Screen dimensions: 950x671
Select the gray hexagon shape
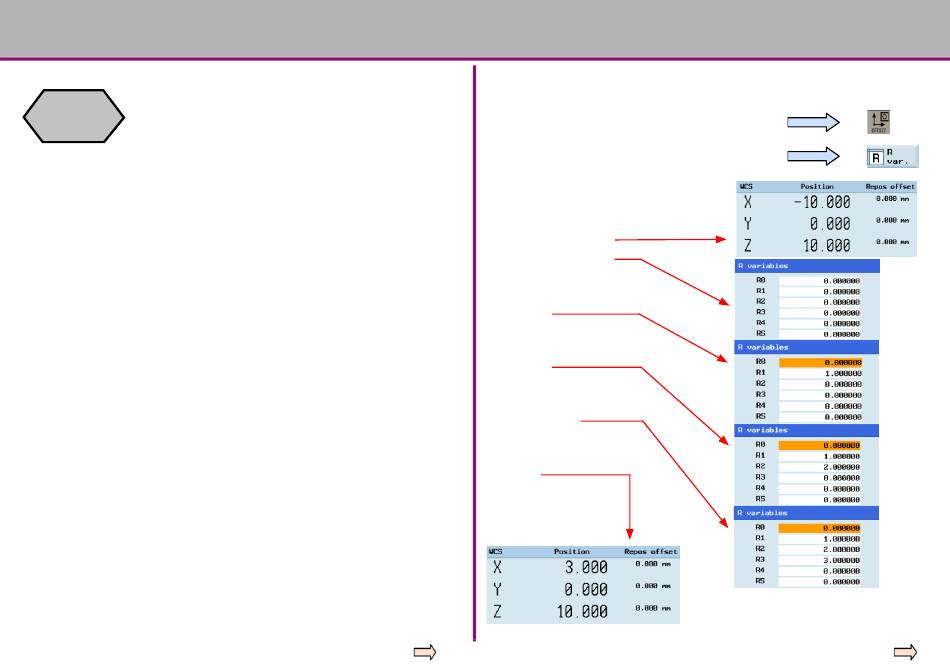click(75, 118)
